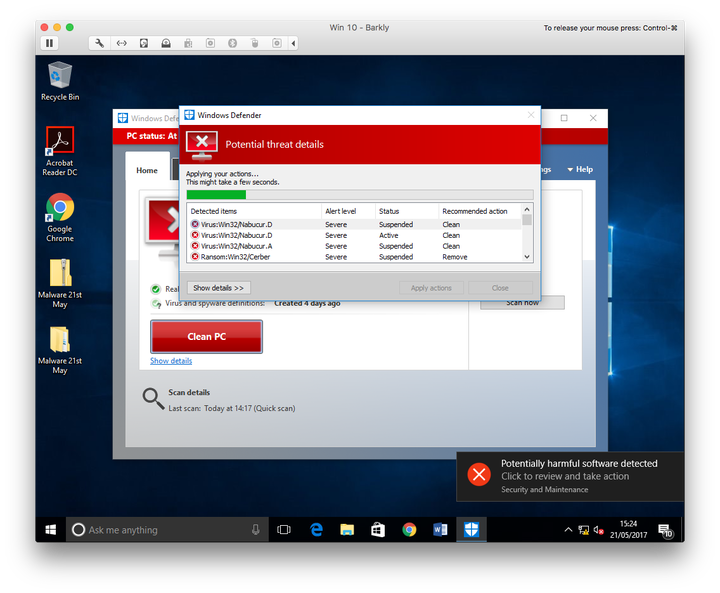Click Show details >> button
This screenshot has width=720, height=593.
click(219, 288)
